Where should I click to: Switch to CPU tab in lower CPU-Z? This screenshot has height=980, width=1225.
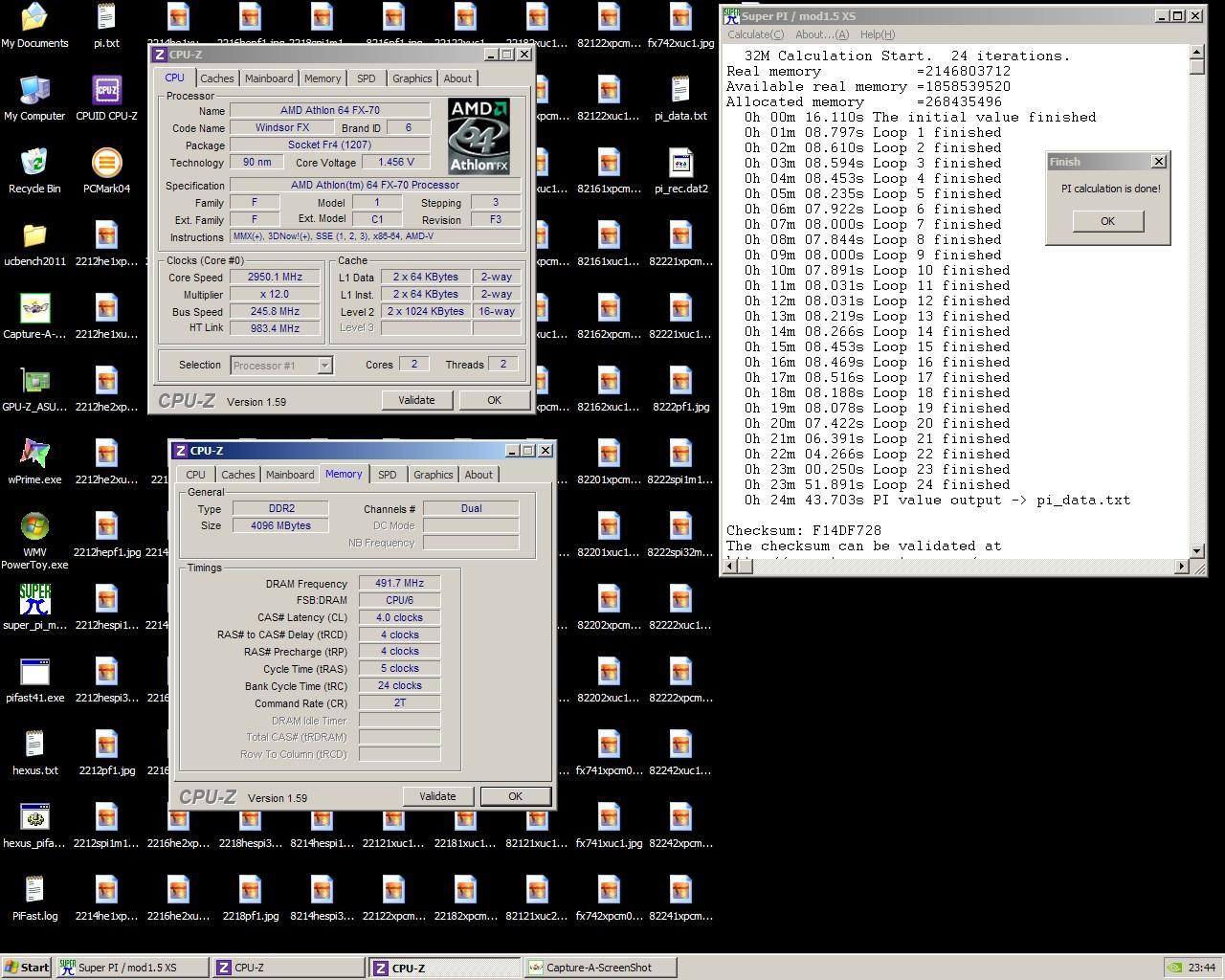point(196,475)
